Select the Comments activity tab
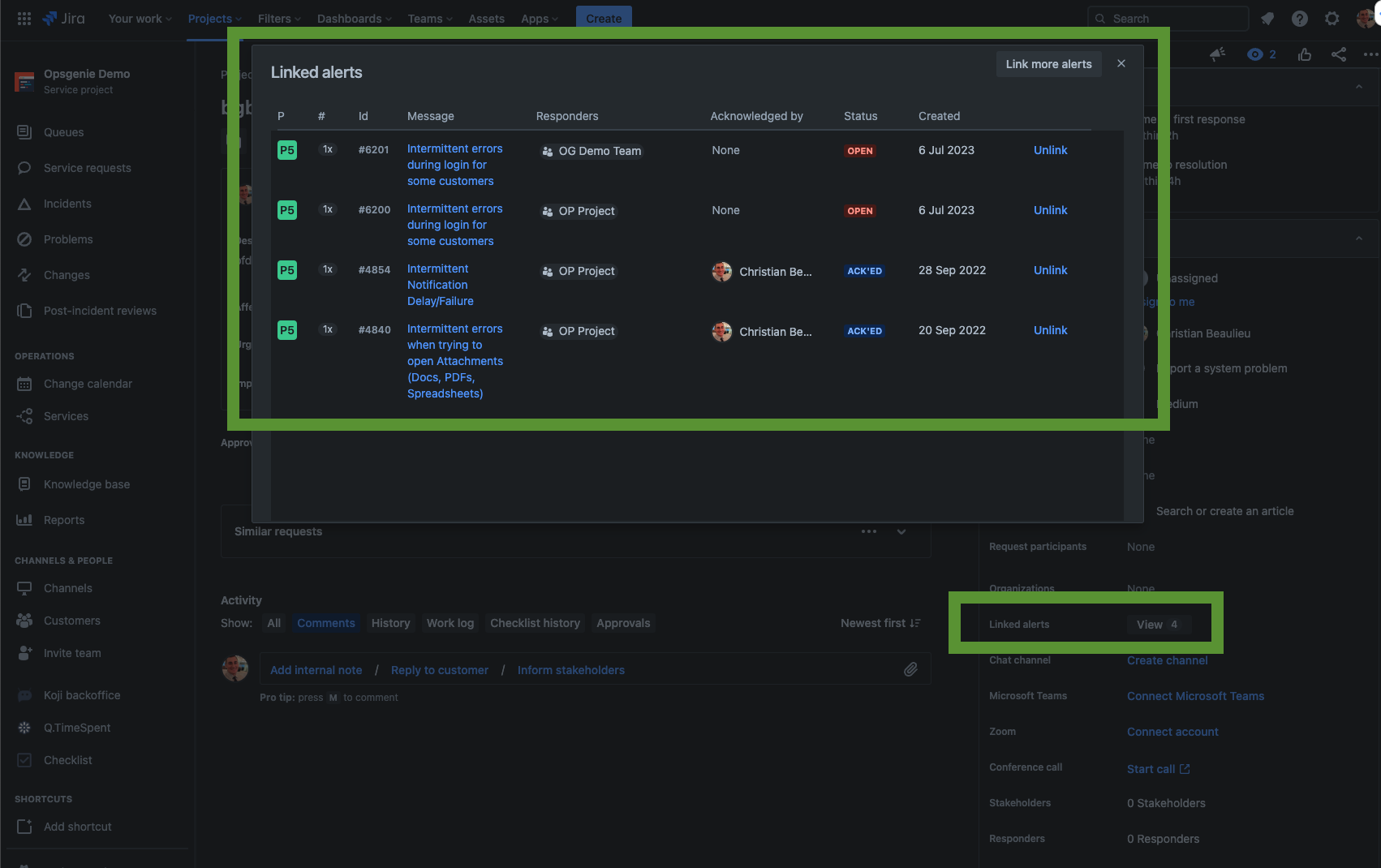1381x868 pixels. point(326,623)
